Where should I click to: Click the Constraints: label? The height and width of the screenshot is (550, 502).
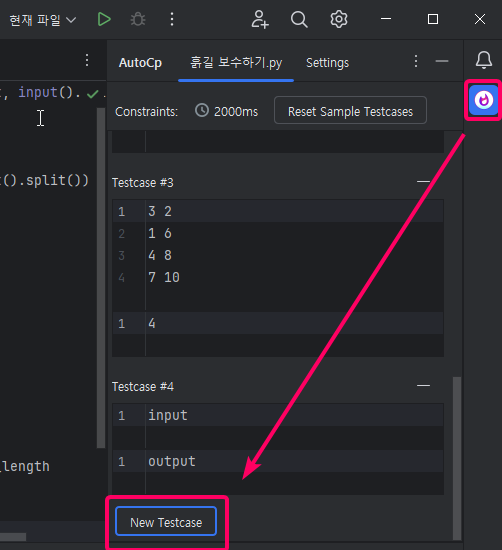pyautogui.click(x=147, y=112)
